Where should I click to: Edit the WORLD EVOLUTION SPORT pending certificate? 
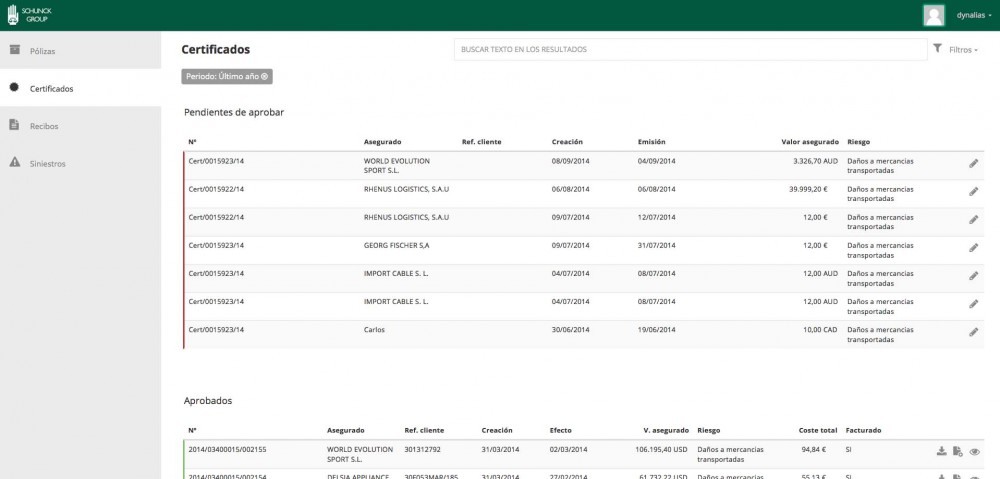[973, 163]
